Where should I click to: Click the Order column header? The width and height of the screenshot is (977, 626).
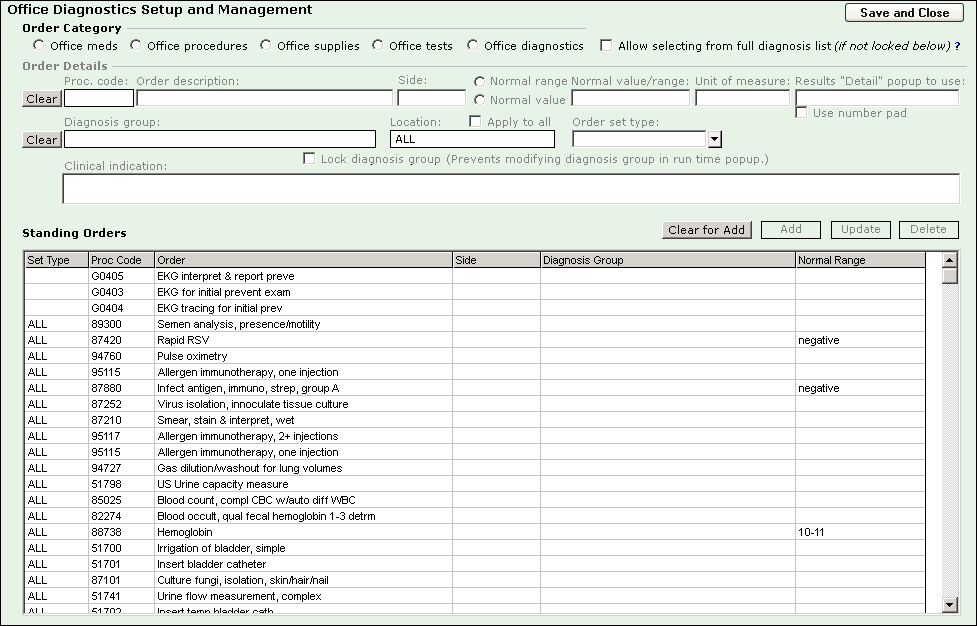303,260
